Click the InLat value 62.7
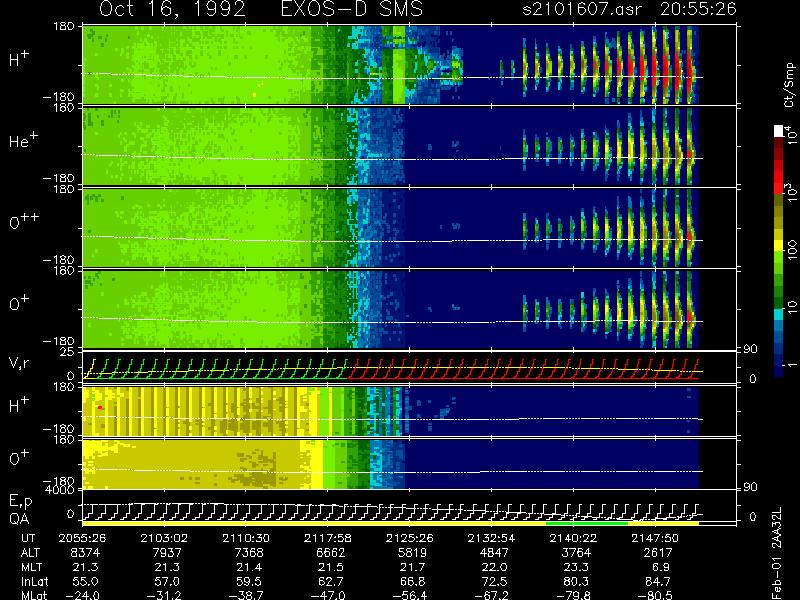This screenshot has height=600, width=800. tap(331, 581)
